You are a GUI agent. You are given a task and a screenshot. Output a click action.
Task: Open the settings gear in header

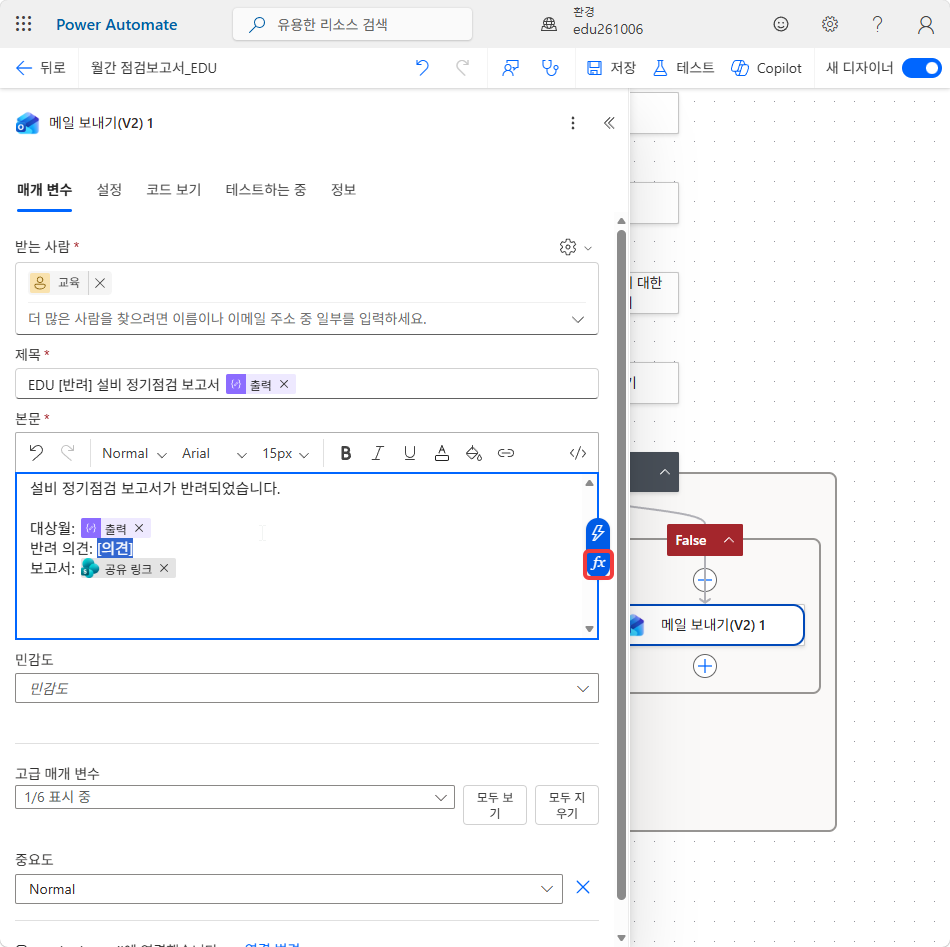pos(829,24)
